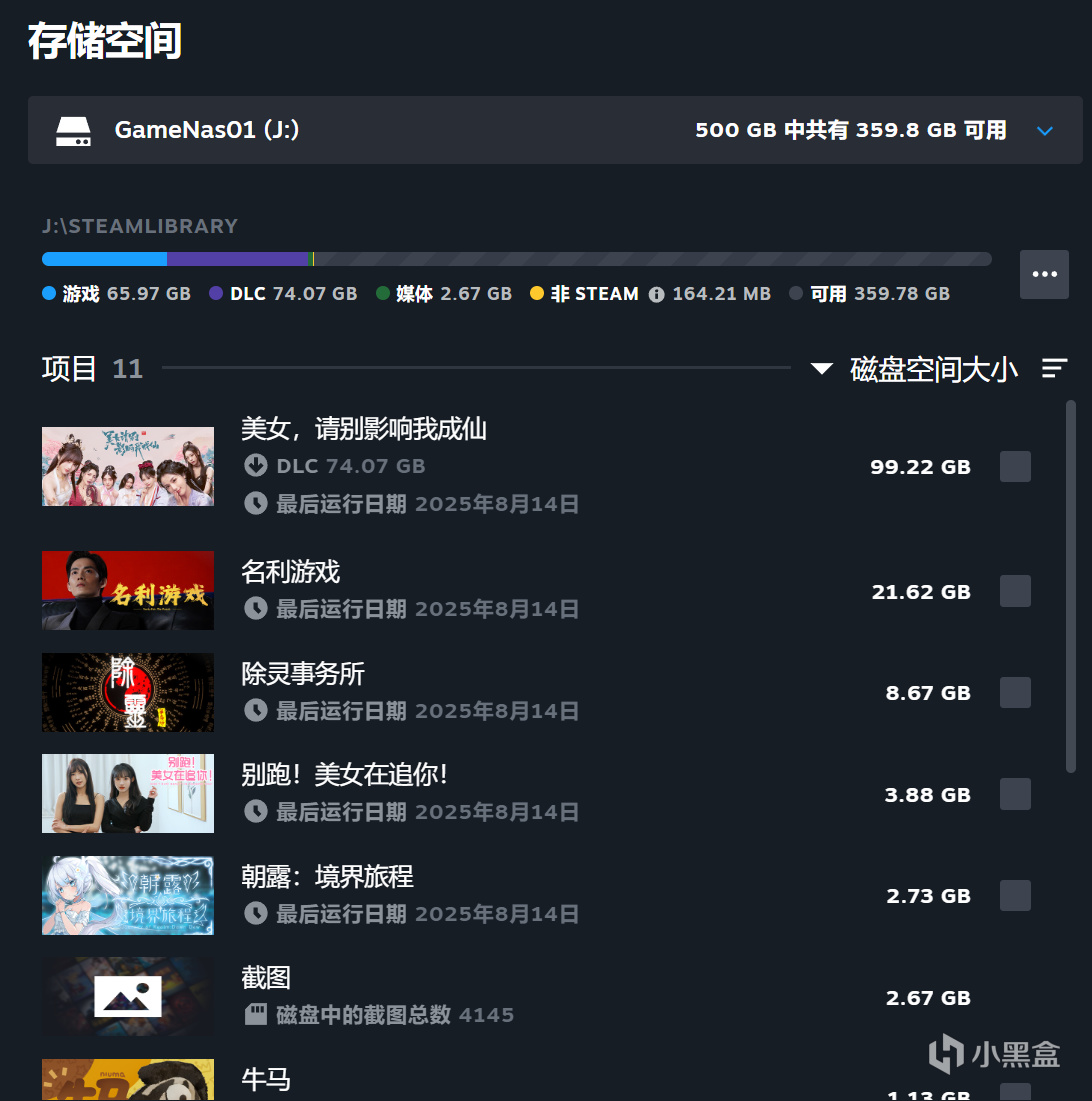Click the 500 GB 中共有 359.8 GB 可用 text
Viewport: 1092px width, 1101px height.
pyautogui.click(x=850, y=130)
